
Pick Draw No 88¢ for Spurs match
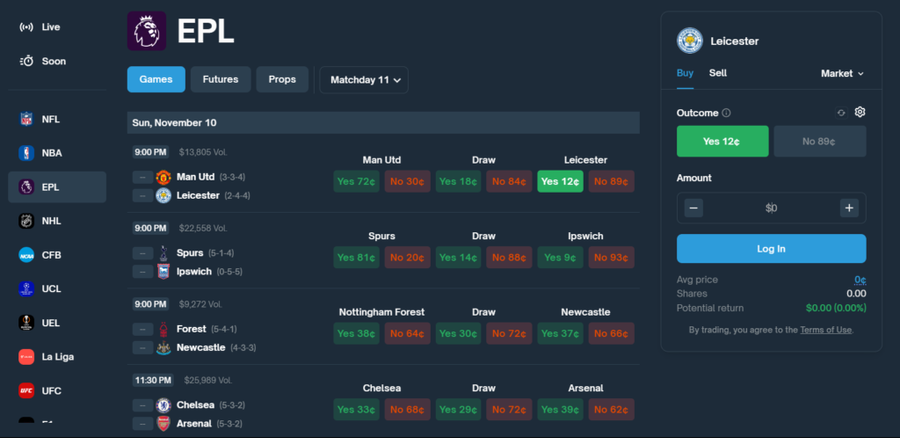pyautogui.click(x=509, y=257)
